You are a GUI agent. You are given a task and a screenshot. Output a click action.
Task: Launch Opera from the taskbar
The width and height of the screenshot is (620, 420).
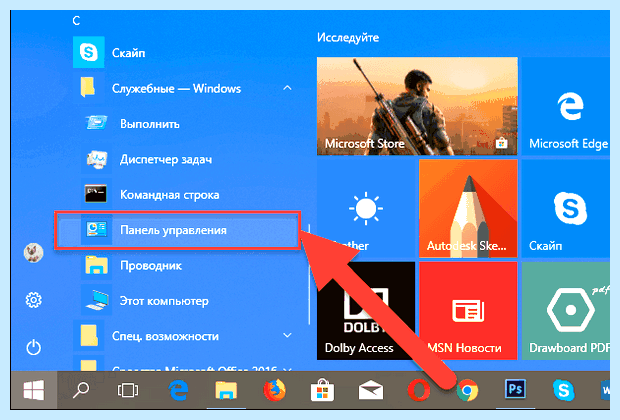pyautogui.click(x=418, y=390)
